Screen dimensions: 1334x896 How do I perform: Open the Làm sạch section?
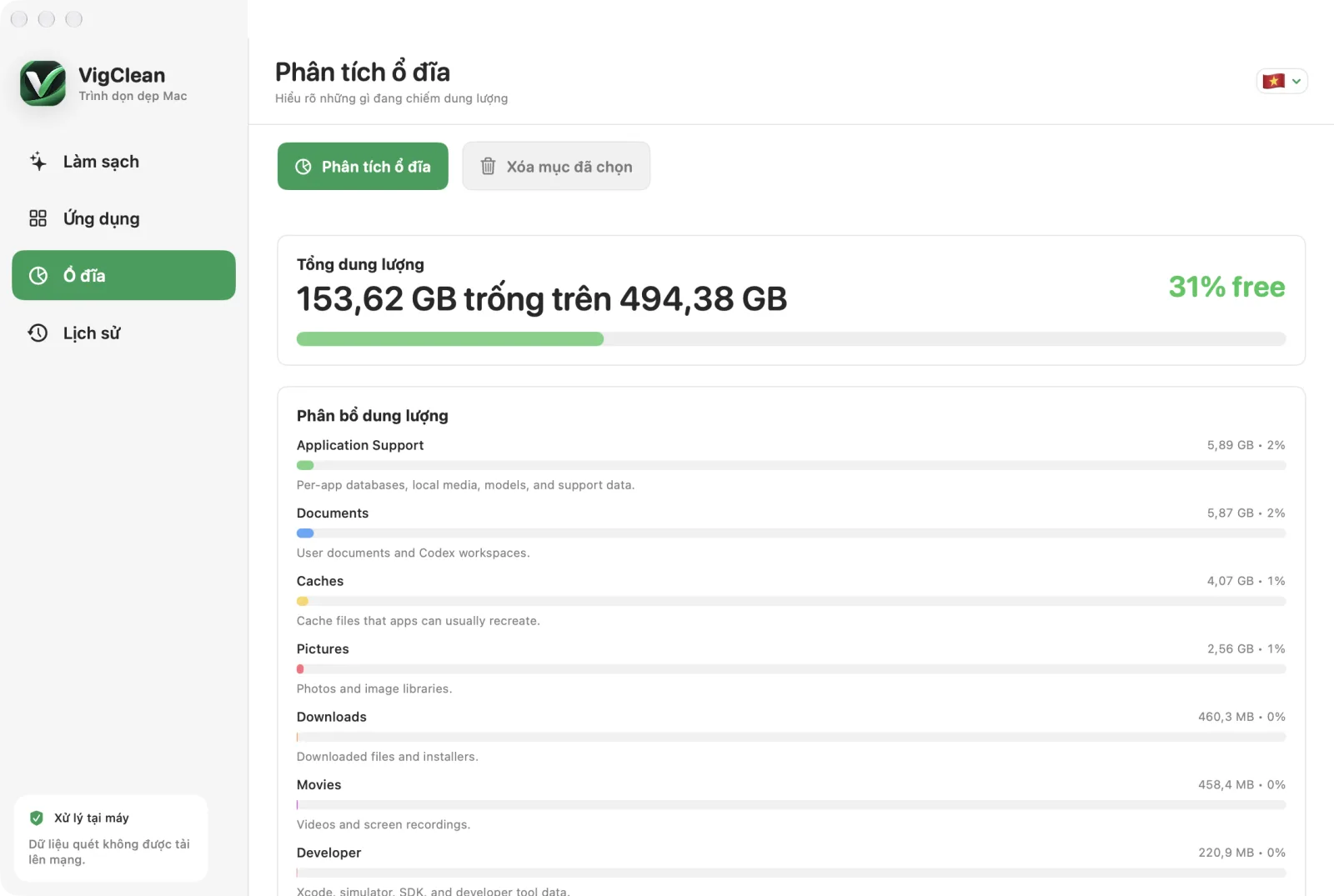(x=123, y=162)
